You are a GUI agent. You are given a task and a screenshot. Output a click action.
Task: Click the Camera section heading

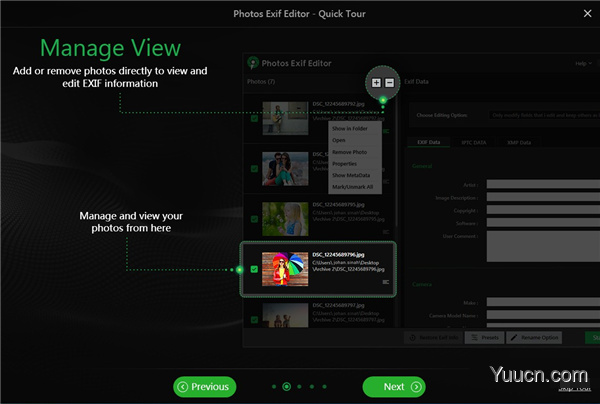tap(422, 284)
